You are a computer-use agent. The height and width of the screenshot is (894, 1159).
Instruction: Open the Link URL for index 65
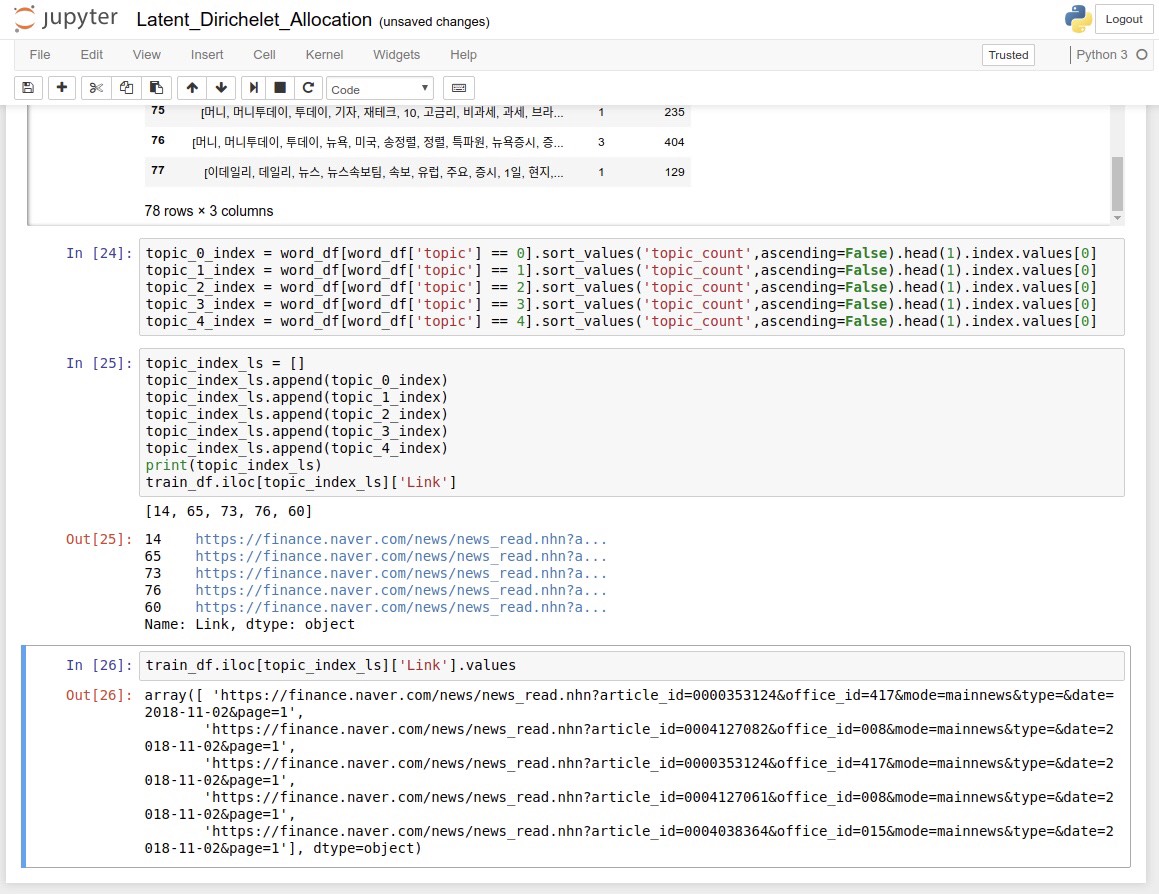pyautogui.click(x=401, y=556)
